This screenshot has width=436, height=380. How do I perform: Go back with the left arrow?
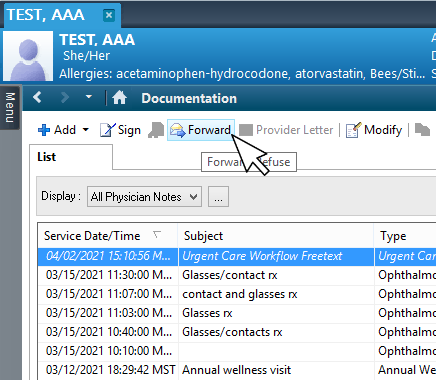[37, 98]
